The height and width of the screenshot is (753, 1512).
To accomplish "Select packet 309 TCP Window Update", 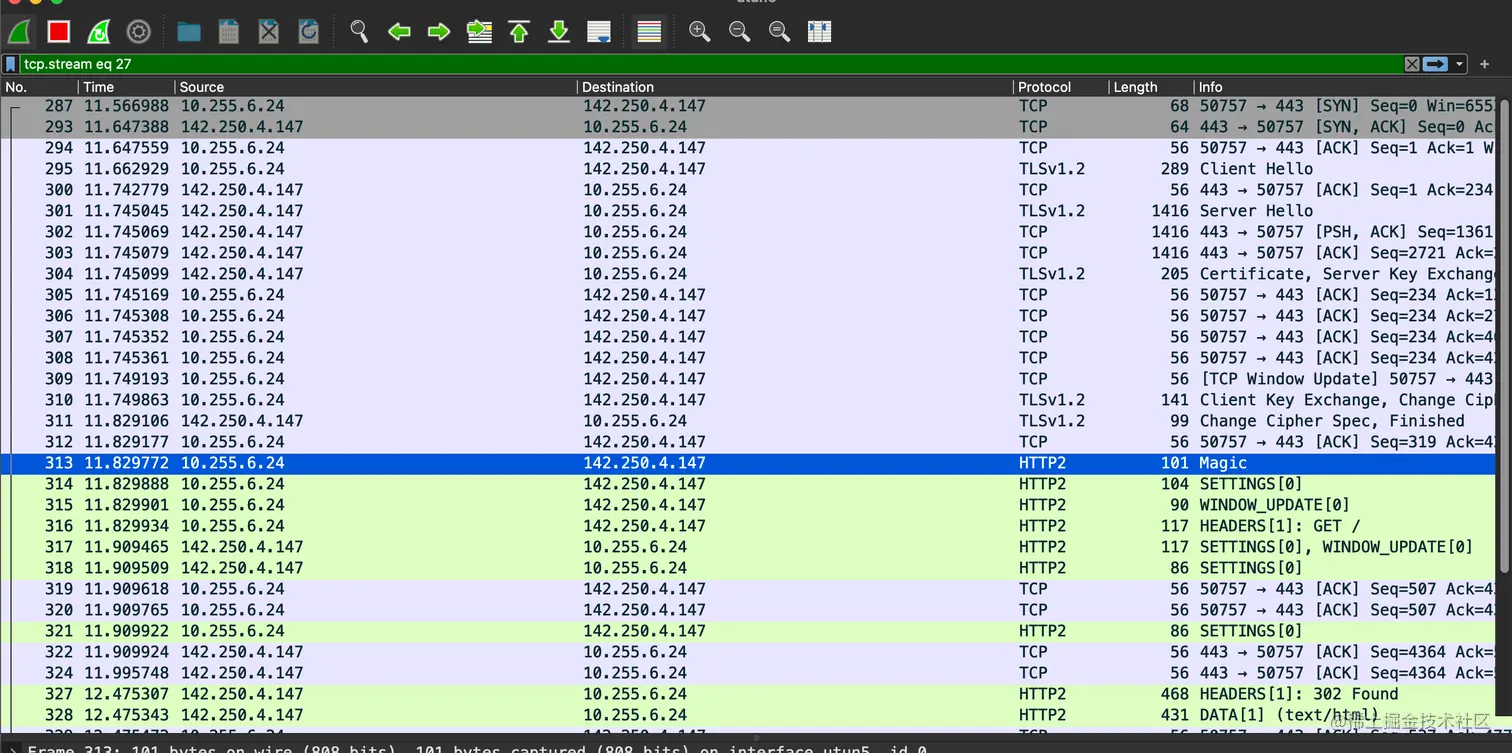I will 749,379.
